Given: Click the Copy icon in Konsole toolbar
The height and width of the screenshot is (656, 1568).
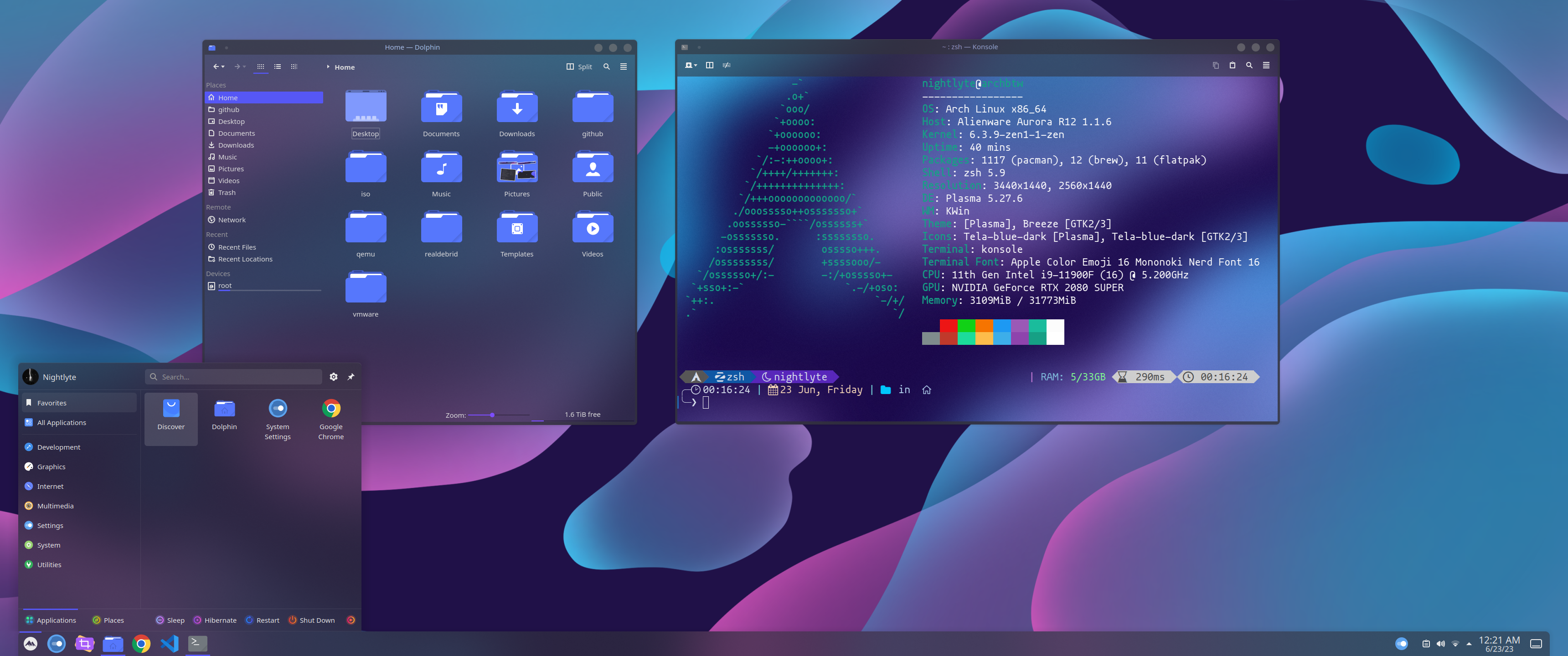Looking at the screenshot, I should coord(1216,65).
